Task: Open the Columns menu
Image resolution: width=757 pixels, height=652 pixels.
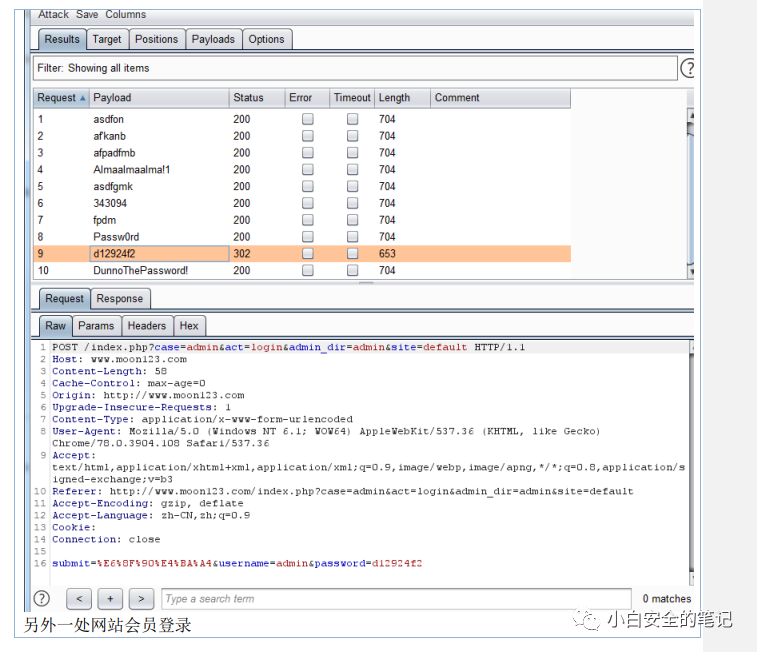Action: (x=126, y=14)
